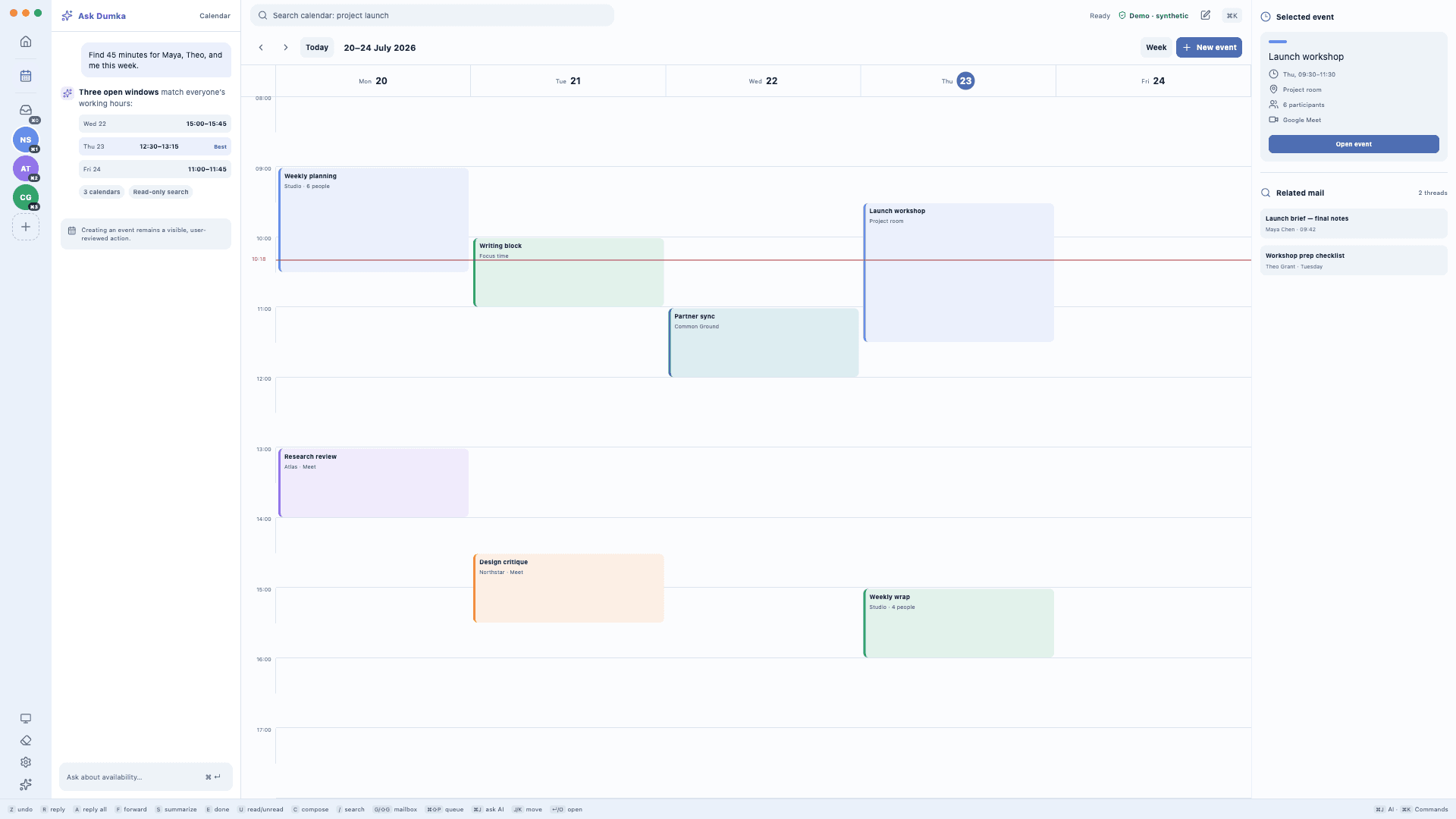Focus the Ask about availability input
Image resolution: width=1456 pixels, height=819 pixels.
(x=146, y=777)
